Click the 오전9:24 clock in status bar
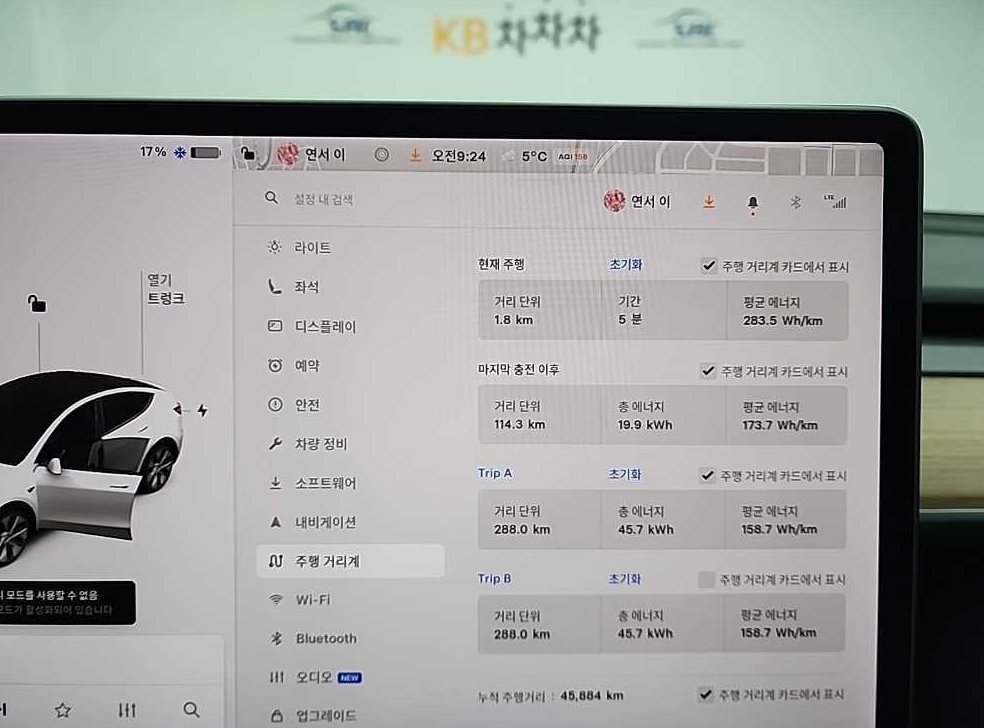 point(458,156)
